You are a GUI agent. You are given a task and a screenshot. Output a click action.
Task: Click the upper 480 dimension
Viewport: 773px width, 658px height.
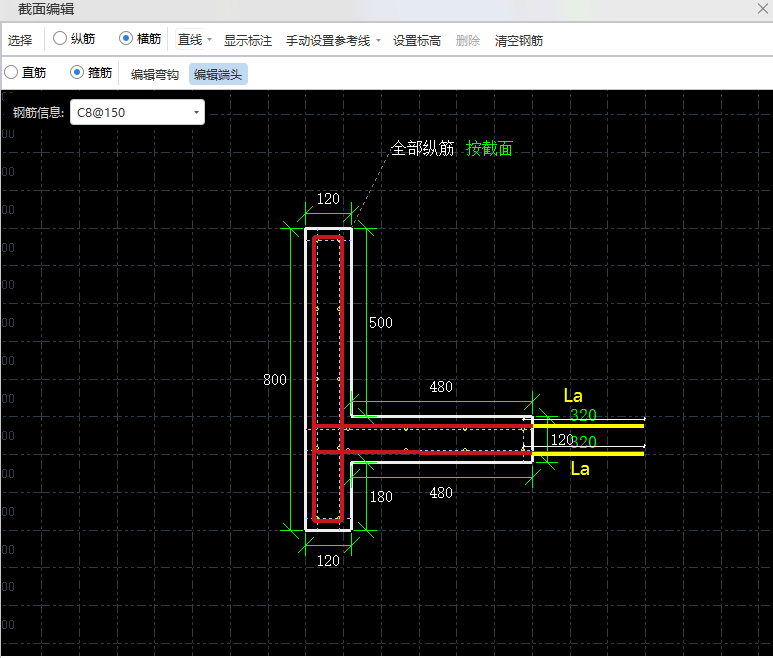click(x=441, y=387)
